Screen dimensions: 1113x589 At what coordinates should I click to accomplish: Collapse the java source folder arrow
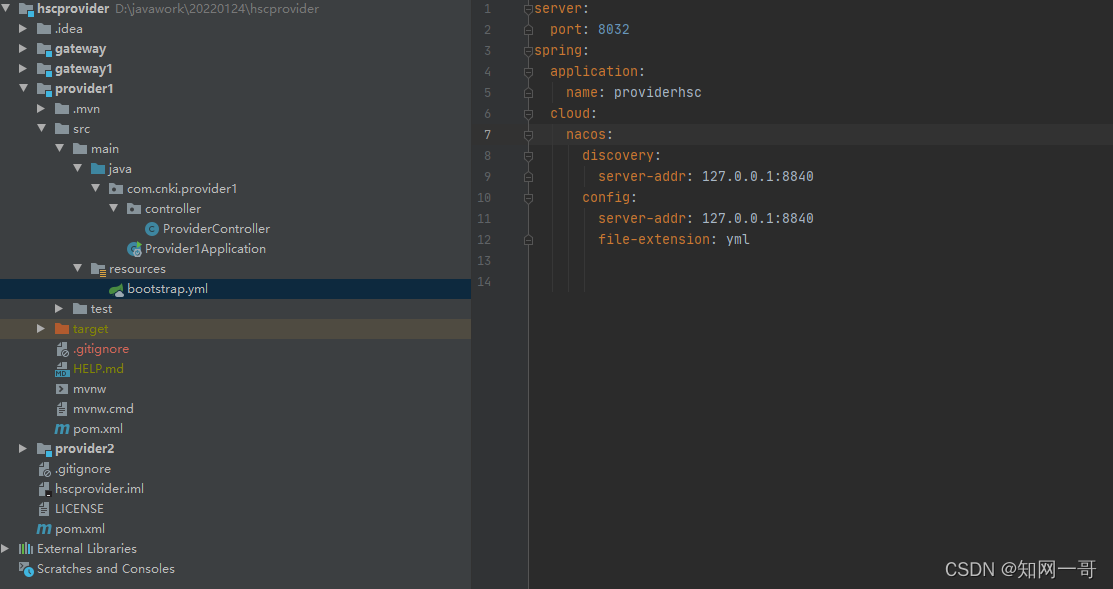(77, 168)
